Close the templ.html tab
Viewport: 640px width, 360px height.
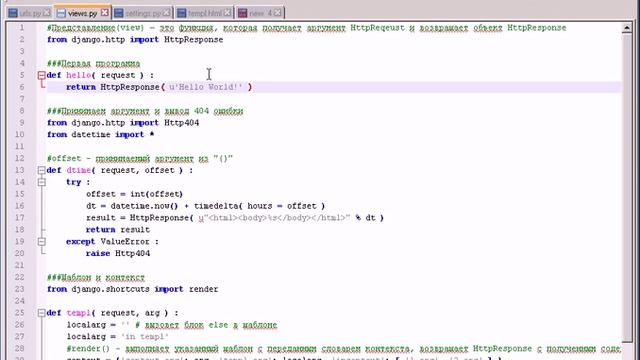pyautogui.click(x=227, y=13)
